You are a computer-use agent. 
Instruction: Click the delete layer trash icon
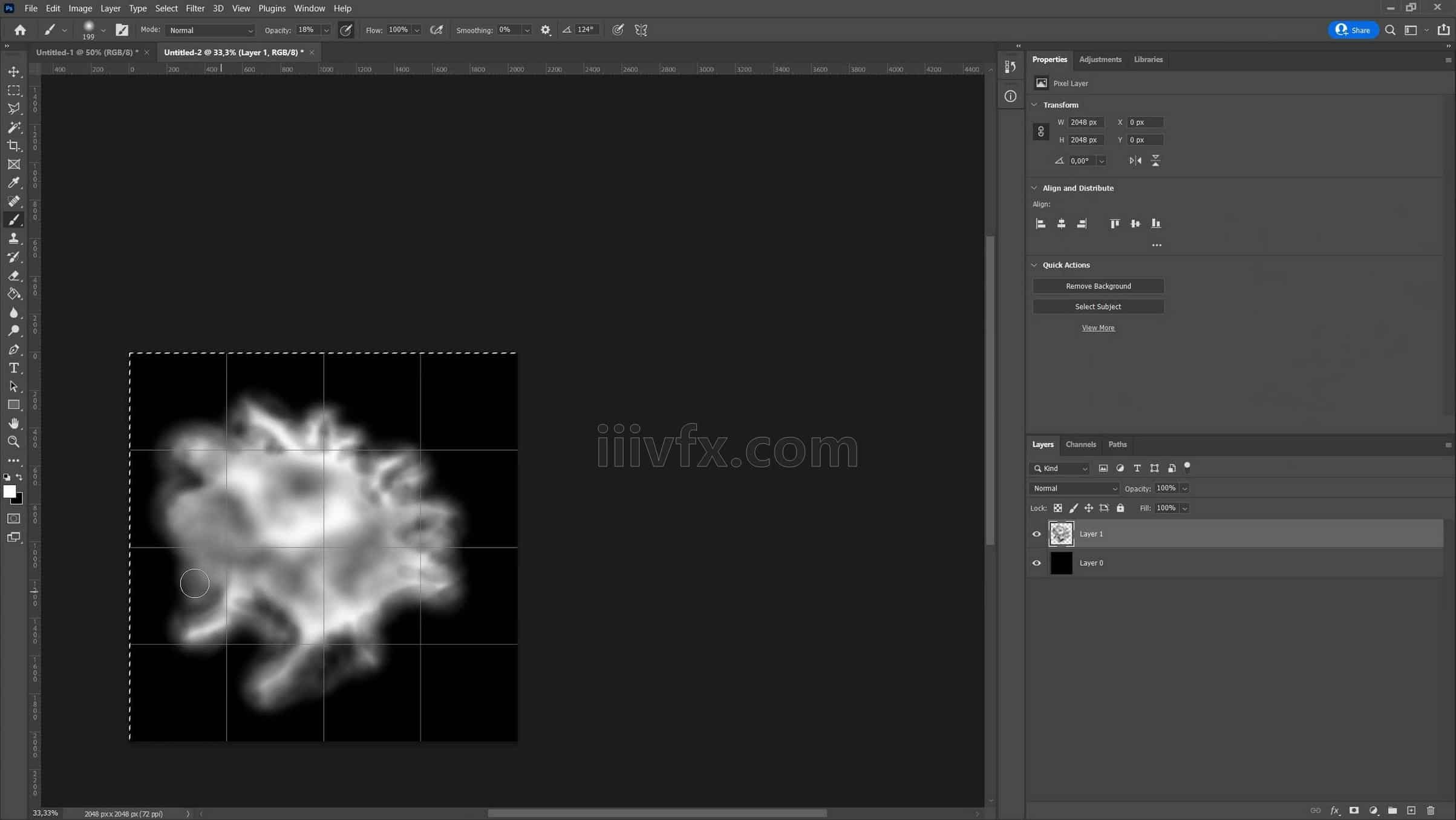(x=1431, y=810)
